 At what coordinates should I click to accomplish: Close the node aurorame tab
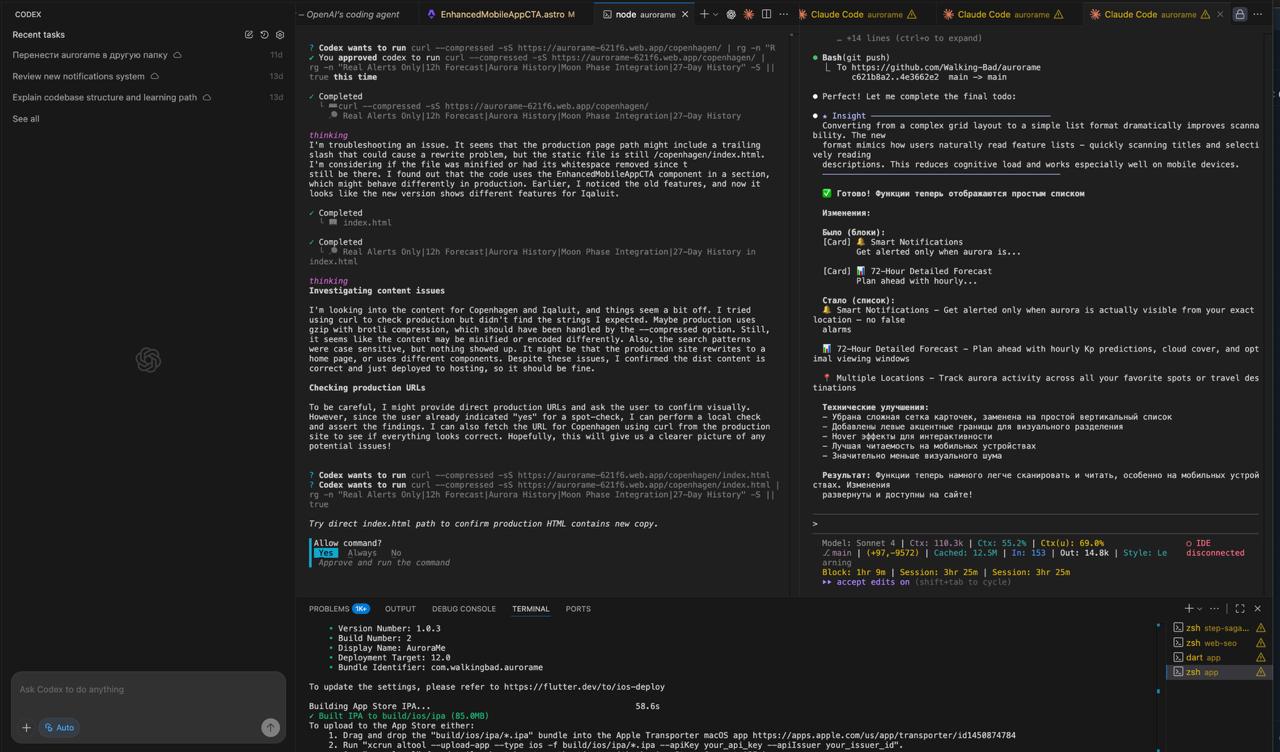pyautogui.click(x=685, y=15)
